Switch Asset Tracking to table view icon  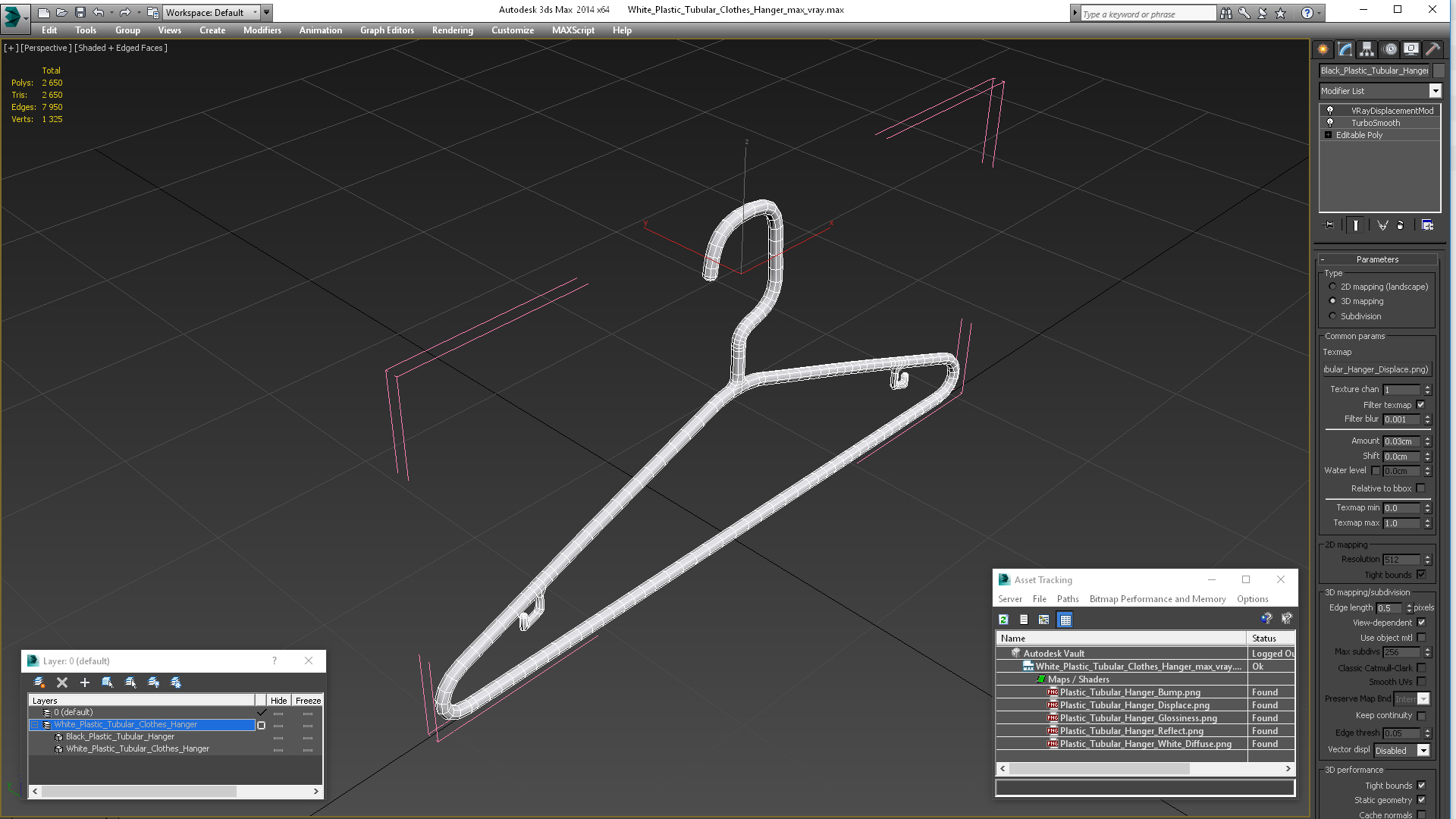pos(1065,620)
